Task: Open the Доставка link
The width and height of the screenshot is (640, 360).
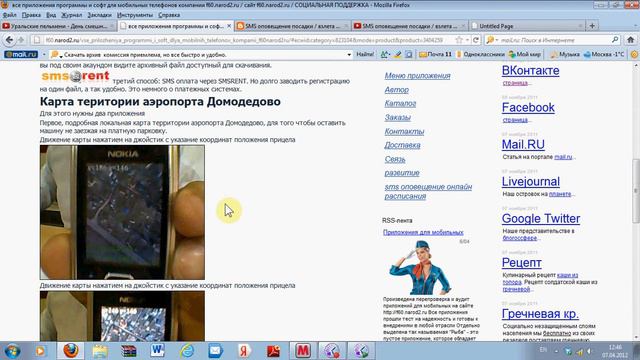Action: click(402, 145)
